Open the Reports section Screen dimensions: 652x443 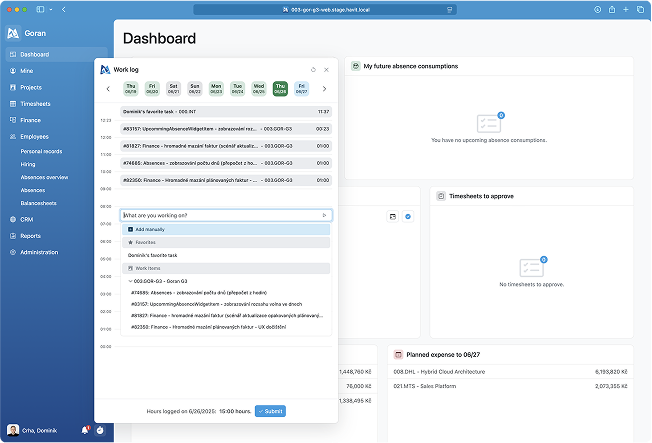pos(30,236)
